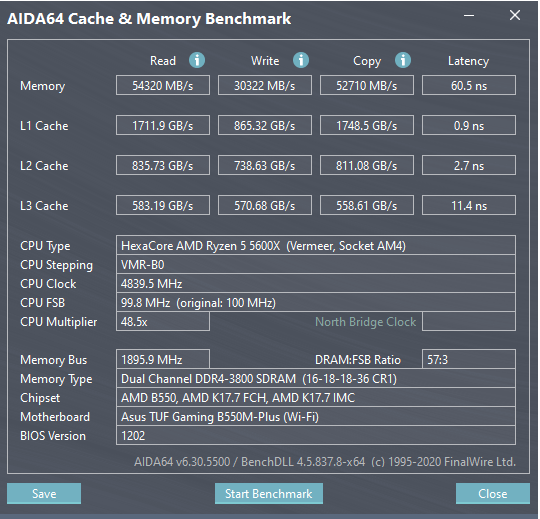Save the benchmark results
Viewport: 540px width, 519px height.
point(44,494)
